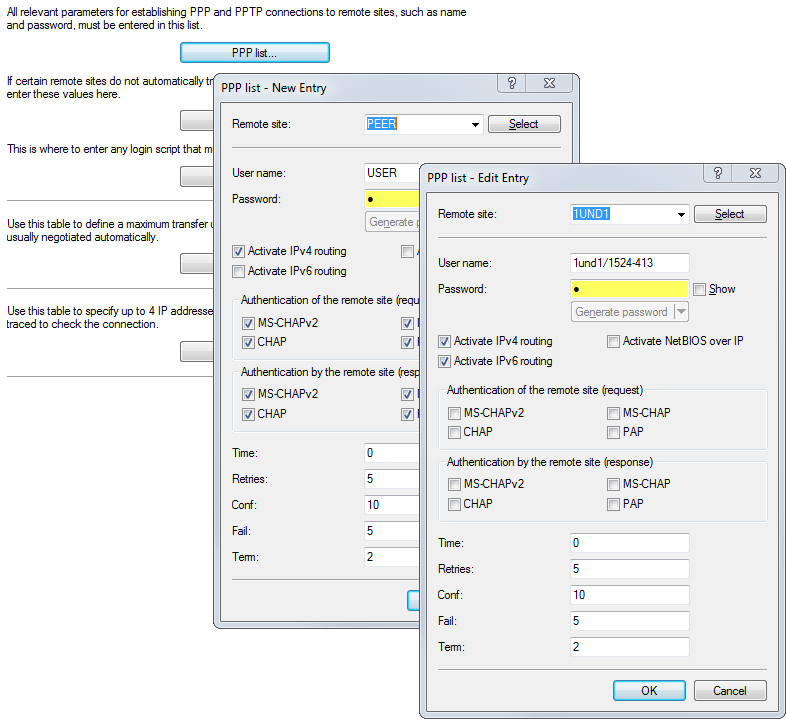Image resolution: width=786 pixels, height=719 pixels.
Task: Click the help button in Edit Entry dialog
Action: click(x=717, y=174)
